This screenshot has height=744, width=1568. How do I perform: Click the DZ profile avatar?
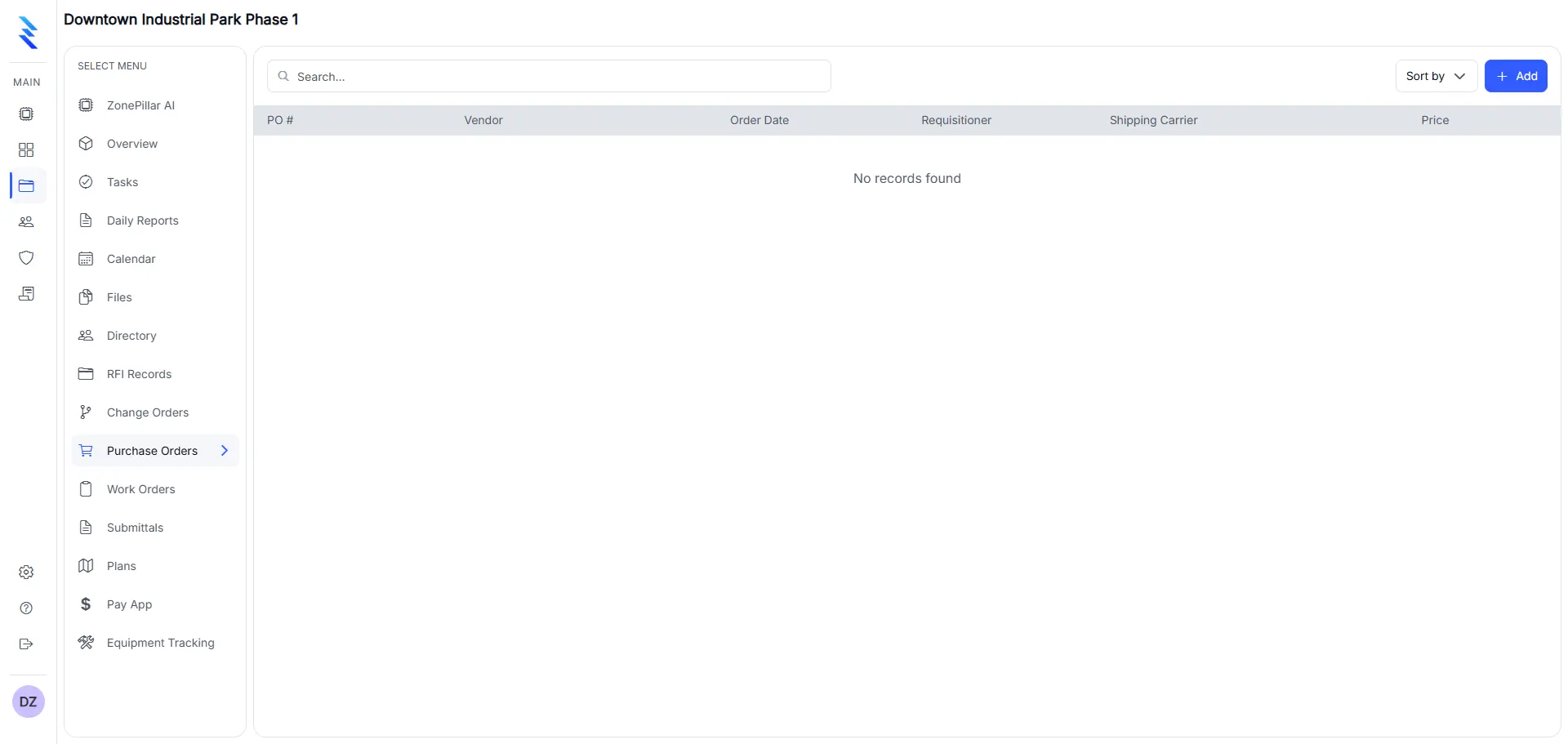pos(29,701)
